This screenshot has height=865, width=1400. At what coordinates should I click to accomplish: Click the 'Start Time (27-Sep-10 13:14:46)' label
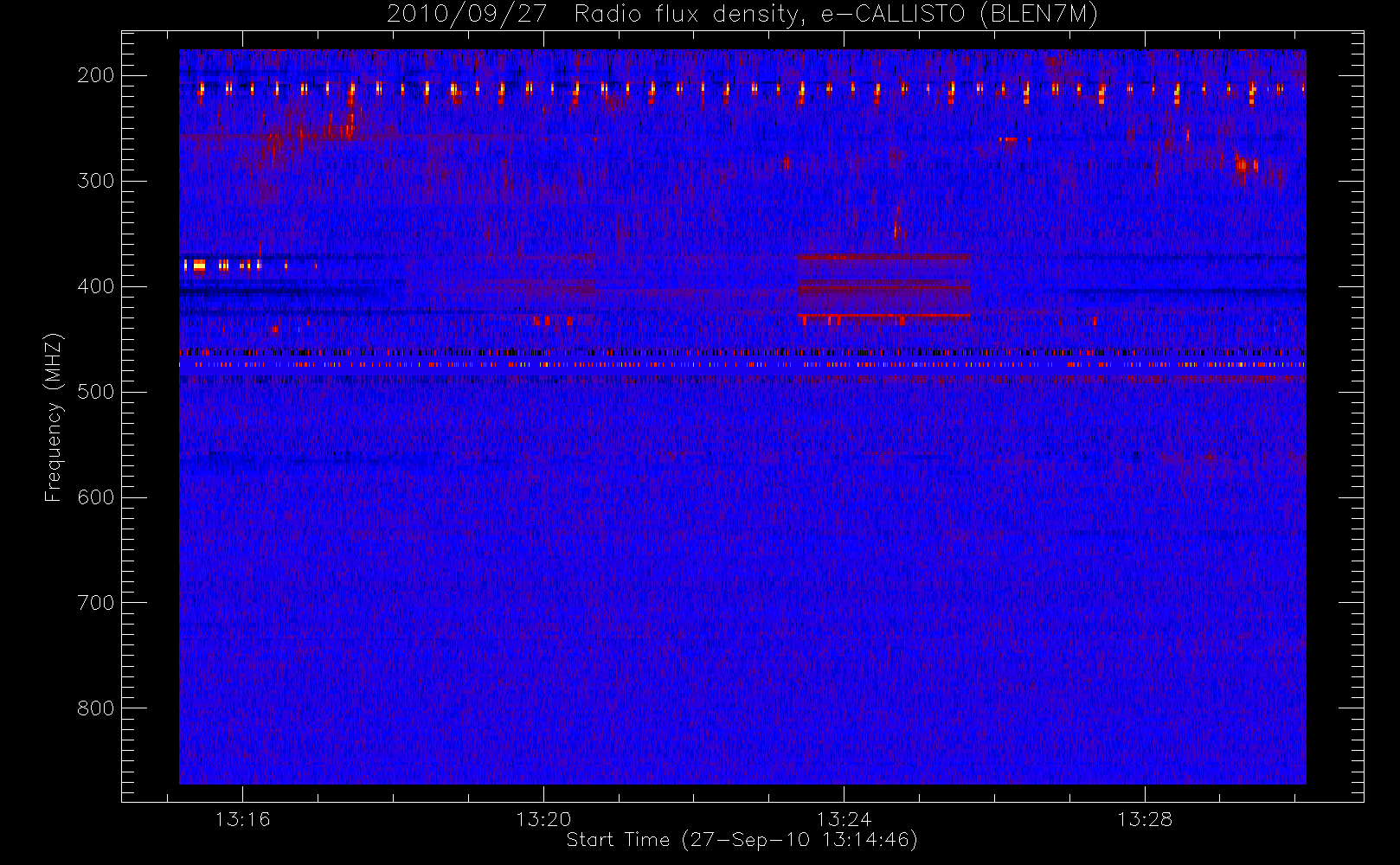(742, 840)
